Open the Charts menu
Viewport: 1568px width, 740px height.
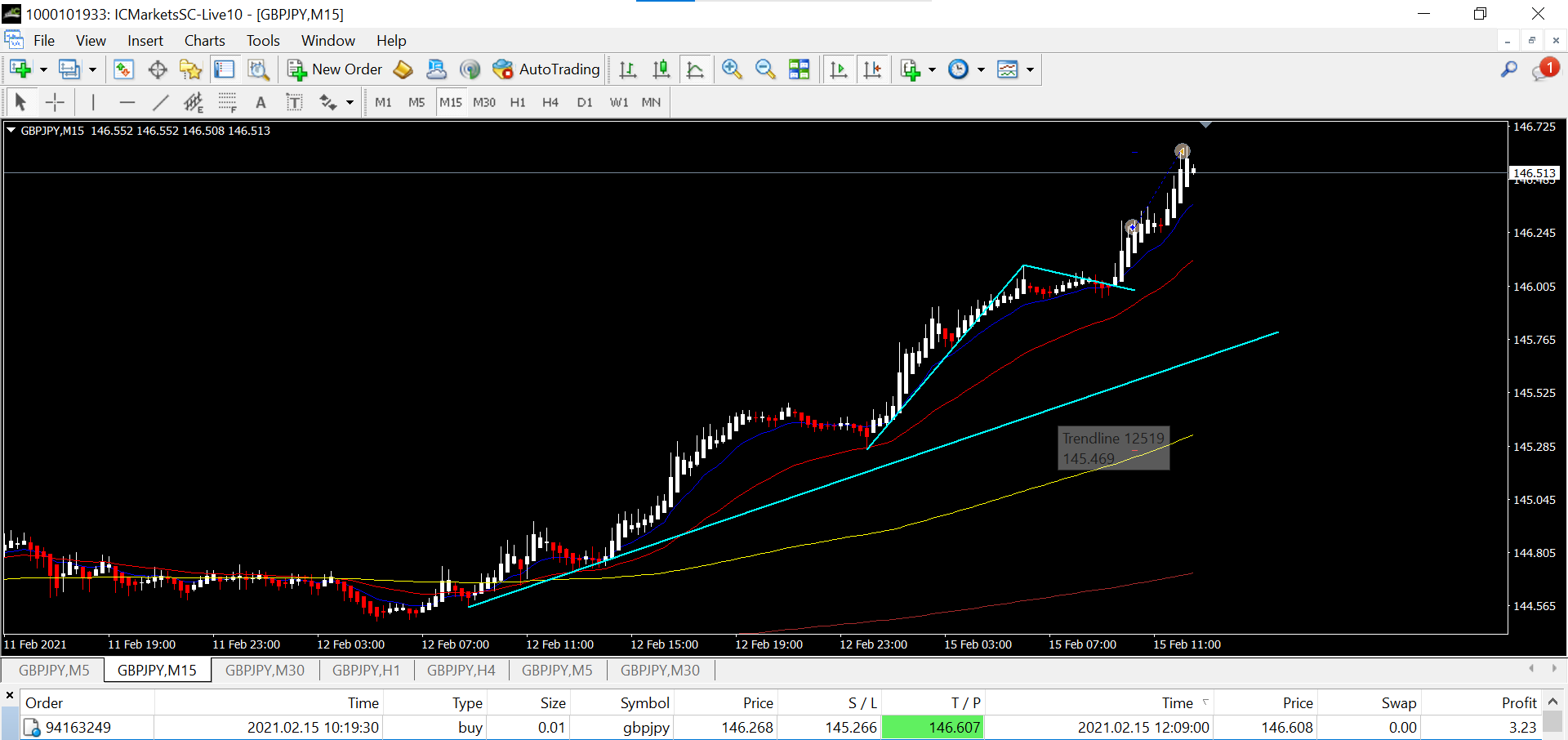tap(204, 41)
